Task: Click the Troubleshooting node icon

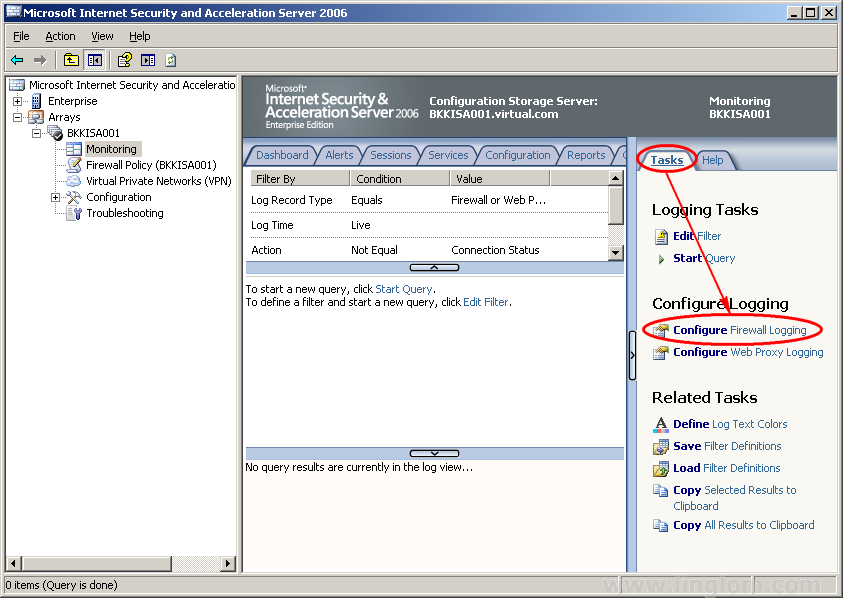Action: (x=74, y=213)
